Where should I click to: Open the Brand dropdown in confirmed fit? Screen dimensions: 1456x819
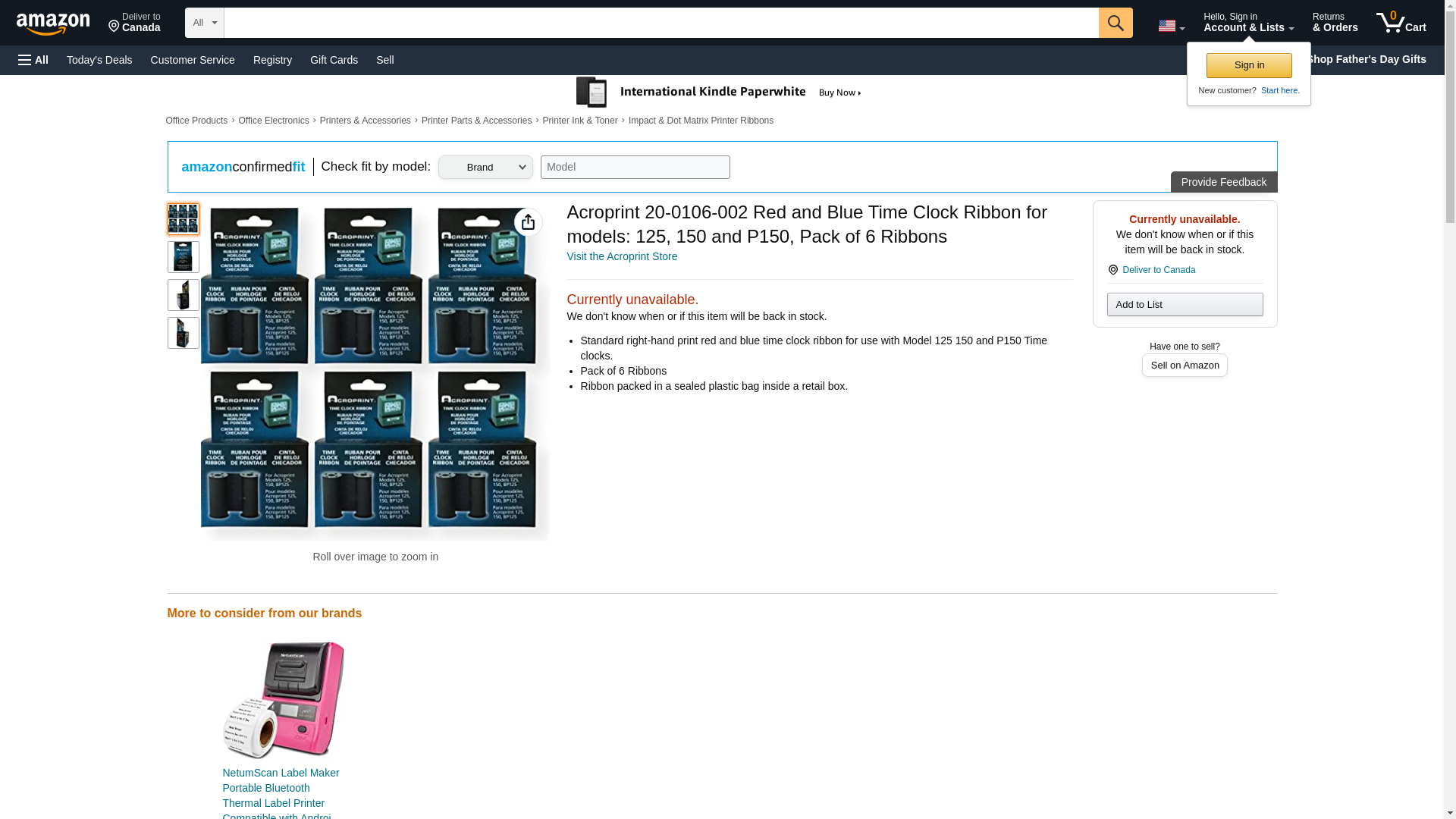click(x=485, y=168)
